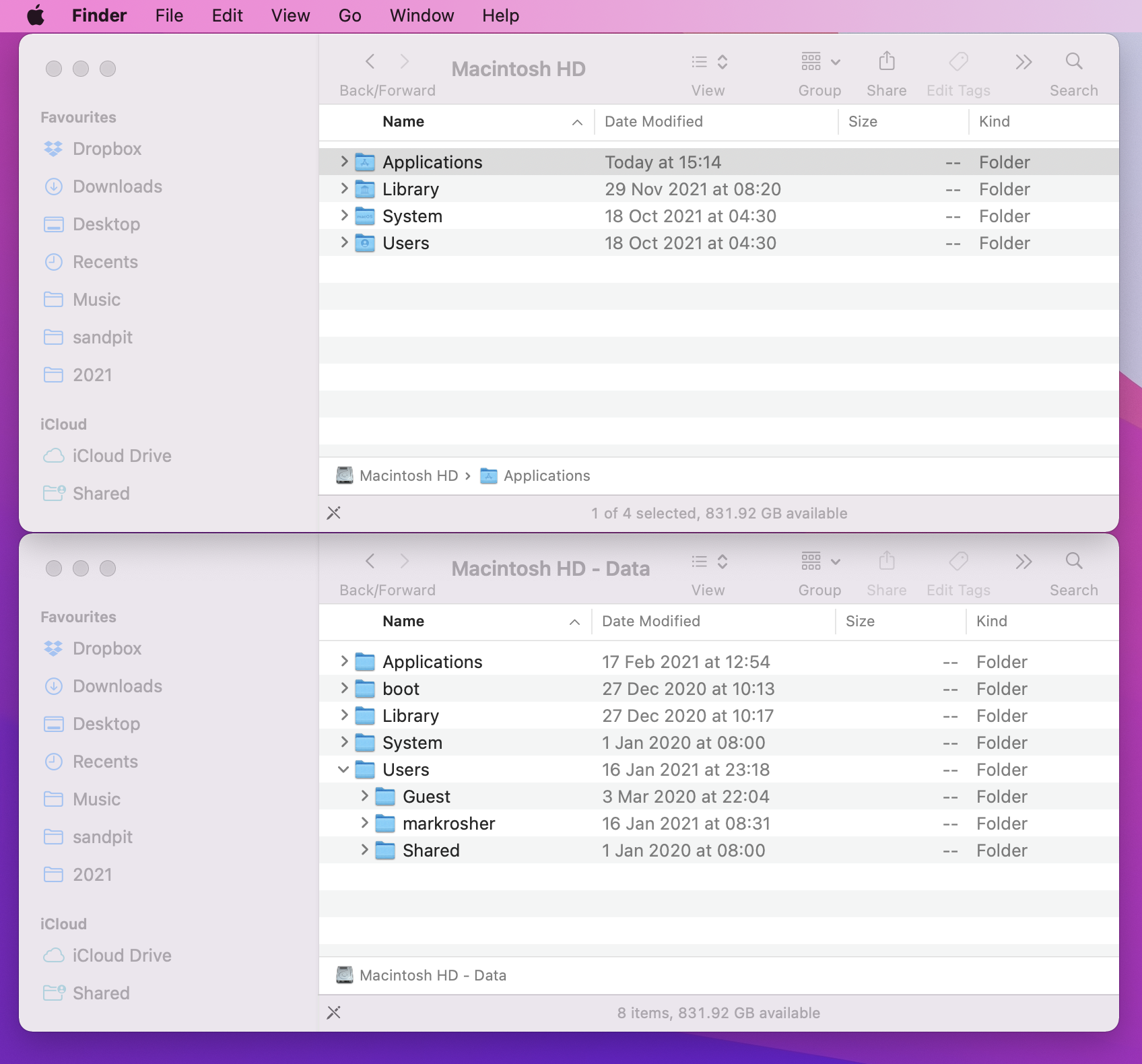Click Edit Tags icon in Macintosh HD window
This screenshot has height=1064, width=1142.
(958, 62)
